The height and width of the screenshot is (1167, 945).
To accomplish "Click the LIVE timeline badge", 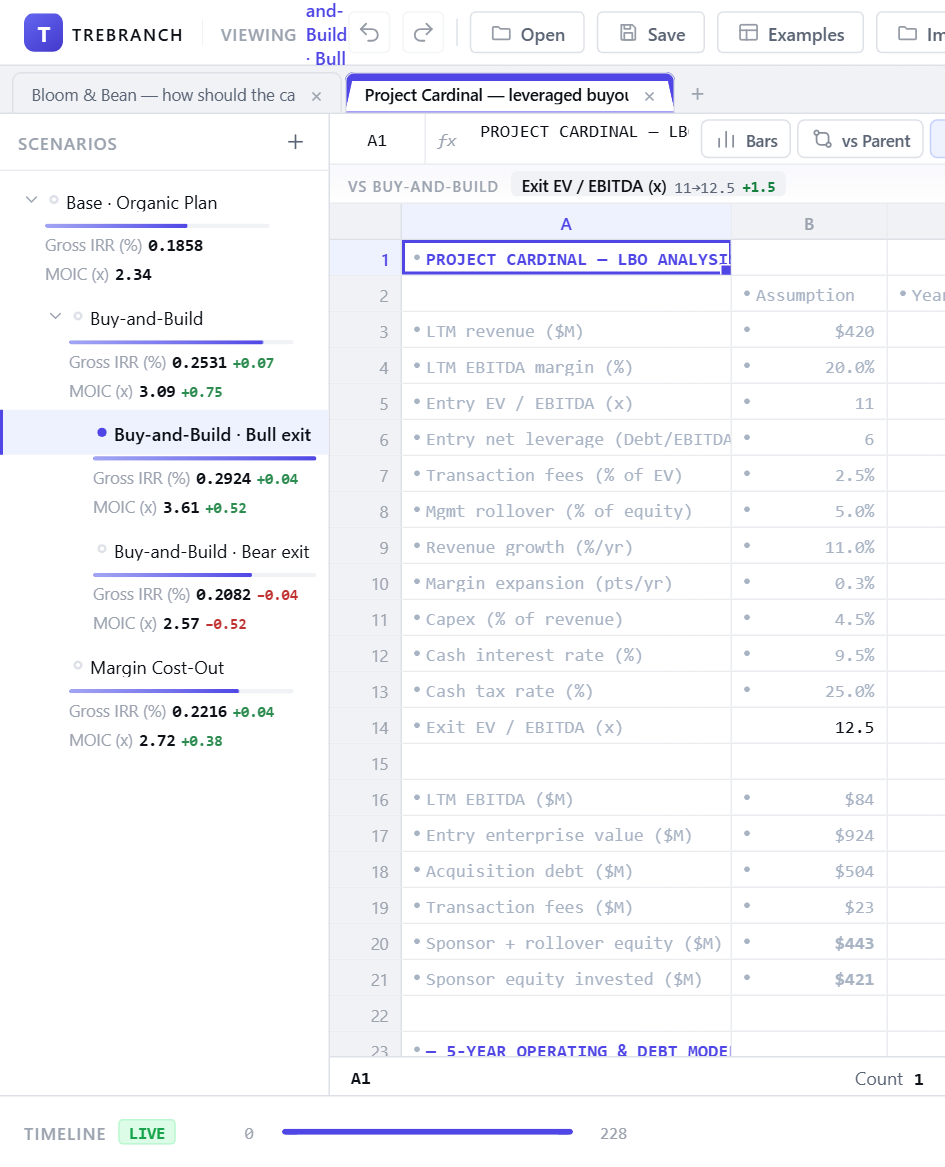I will pyautogui.click(x=147, y=1133).
